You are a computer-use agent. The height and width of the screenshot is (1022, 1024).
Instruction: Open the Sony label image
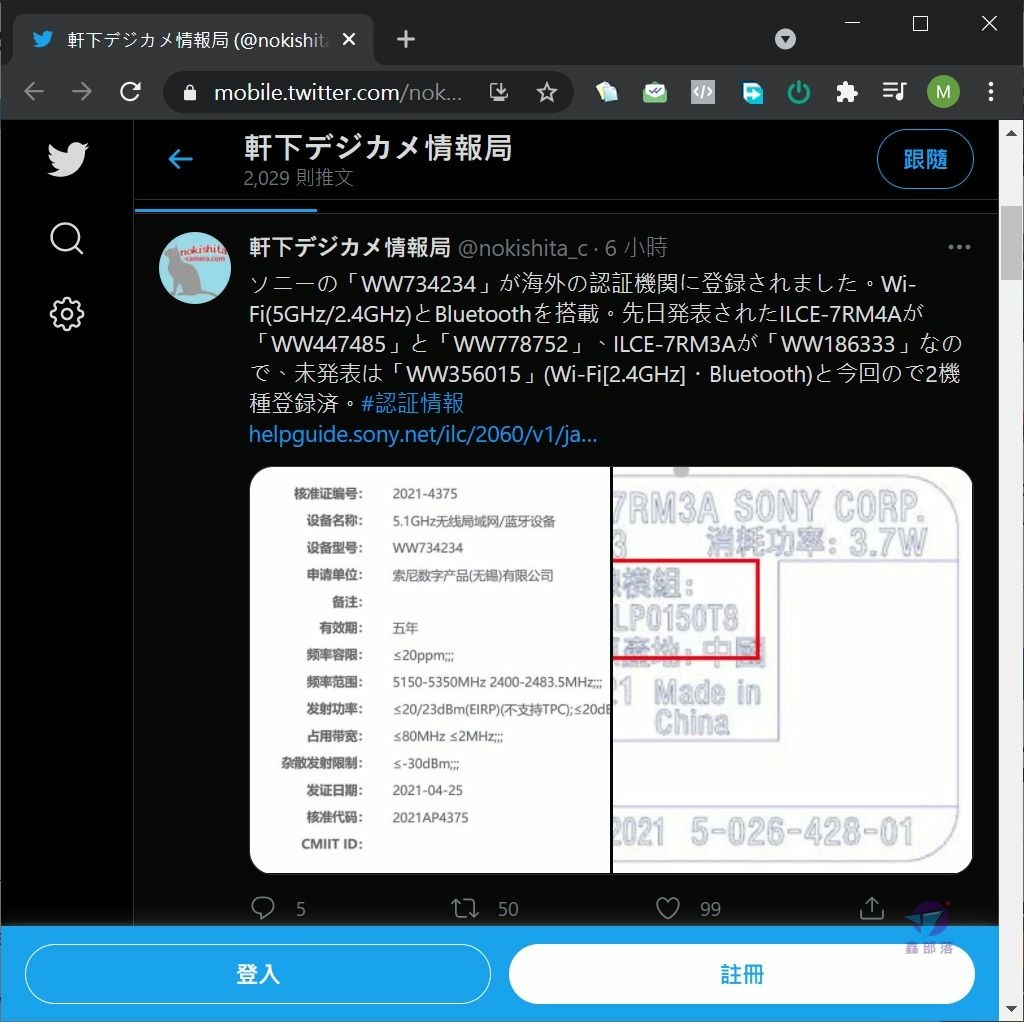pos(792,669)
